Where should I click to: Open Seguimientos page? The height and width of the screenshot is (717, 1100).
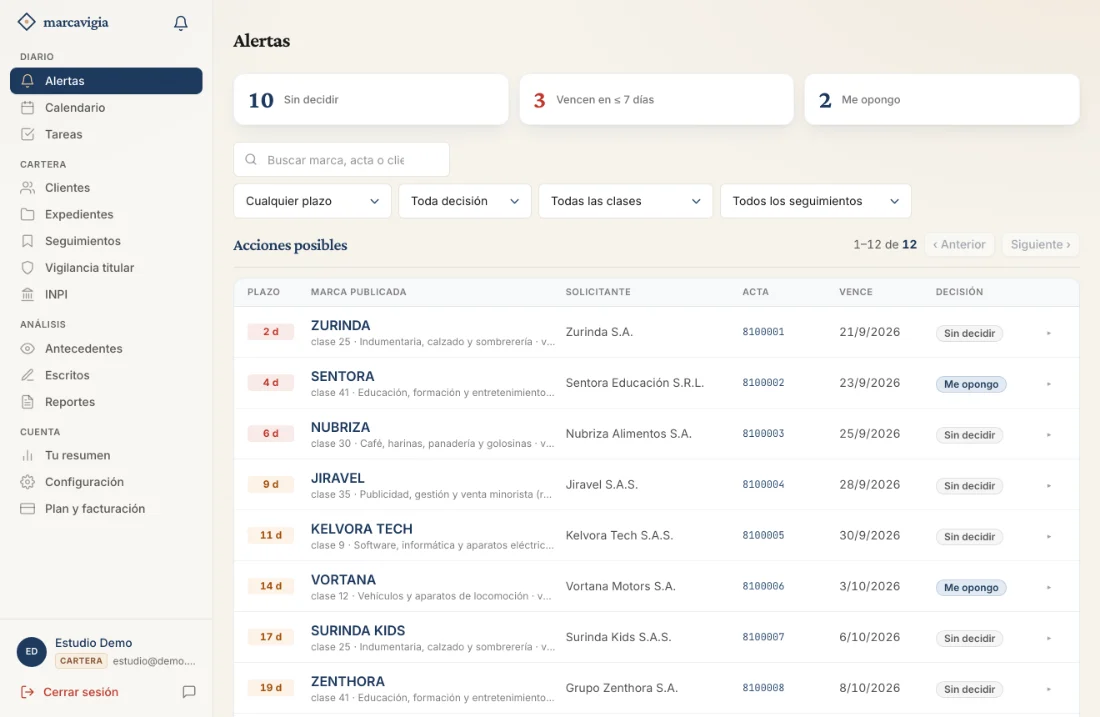(106, 241)
